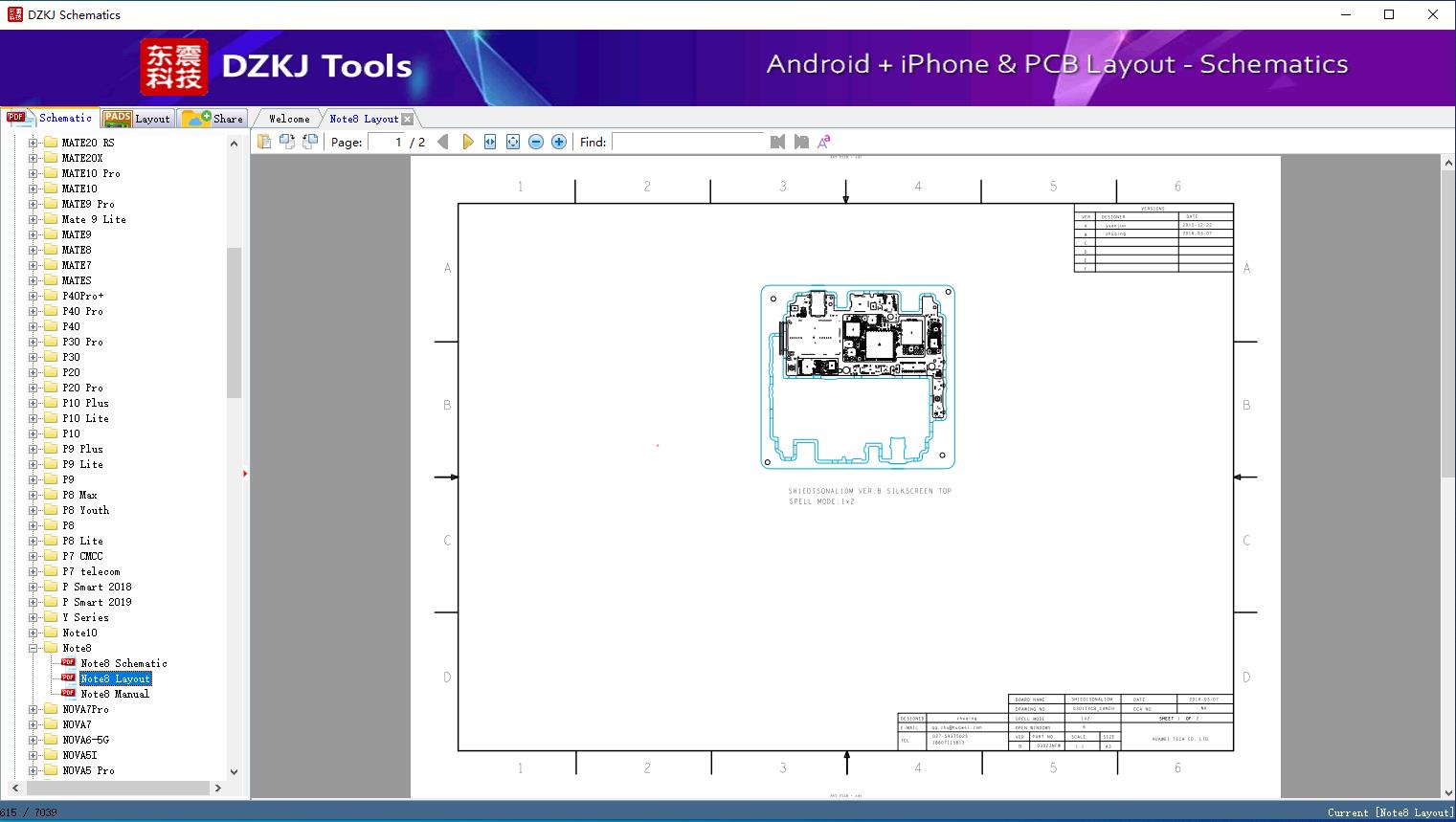The width and height of the screenshot is (1456, 822).
Task: Expand the P Smart 2019 folder
Action: point(33,602)
